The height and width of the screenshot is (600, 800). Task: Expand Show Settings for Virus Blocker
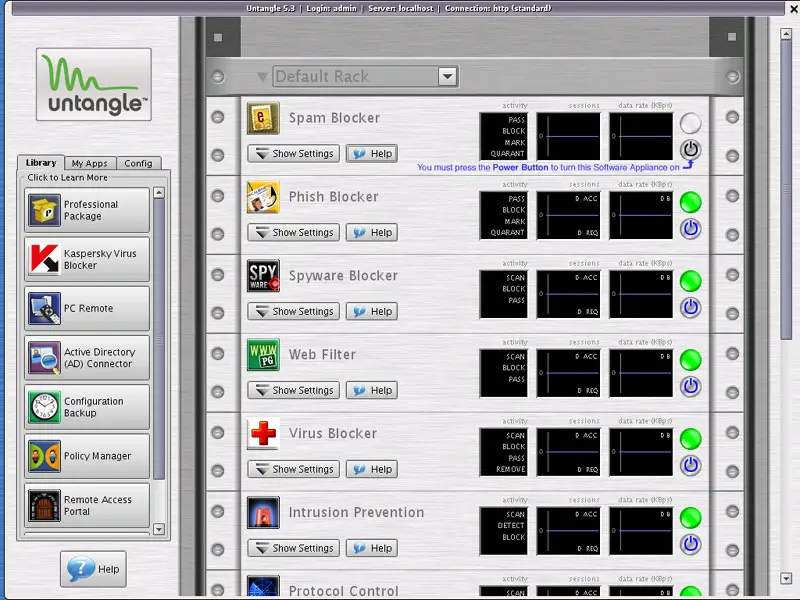click(x=292, y=469)
